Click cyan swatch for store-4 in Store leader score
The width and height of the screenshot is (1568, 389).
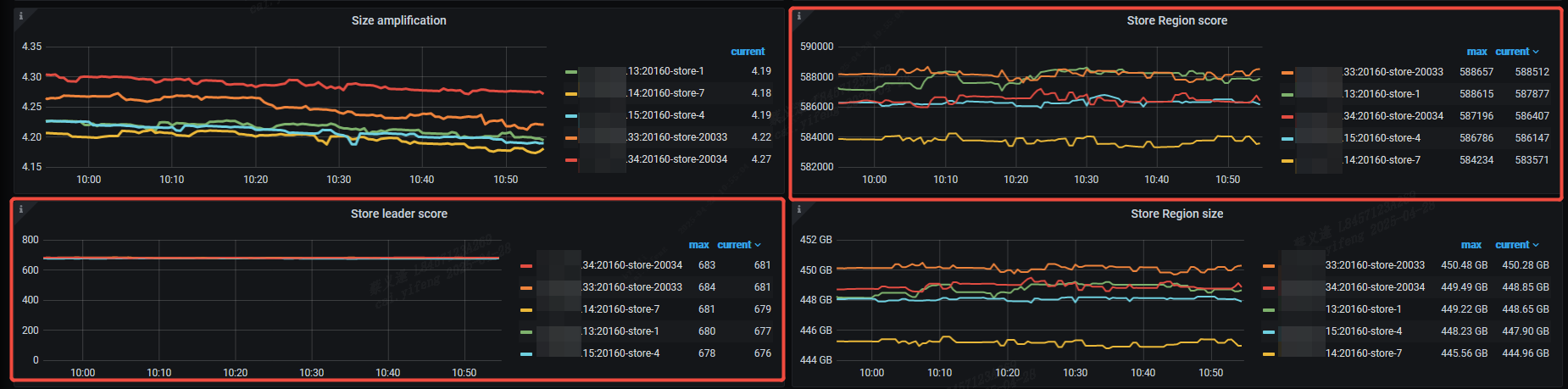coord(526,354)
